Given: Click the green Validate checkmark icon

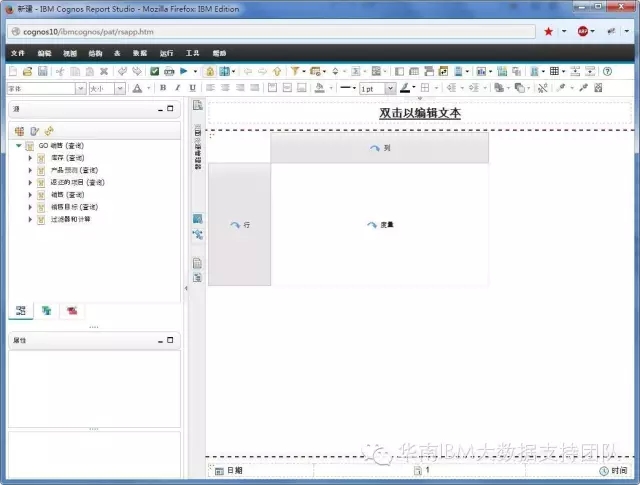Looking at the screenshot, I should [155, 71].
